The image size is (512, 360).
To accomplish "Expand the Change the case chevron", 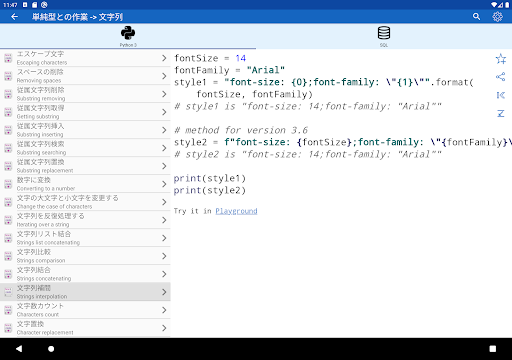I will [x=164, y=202].
